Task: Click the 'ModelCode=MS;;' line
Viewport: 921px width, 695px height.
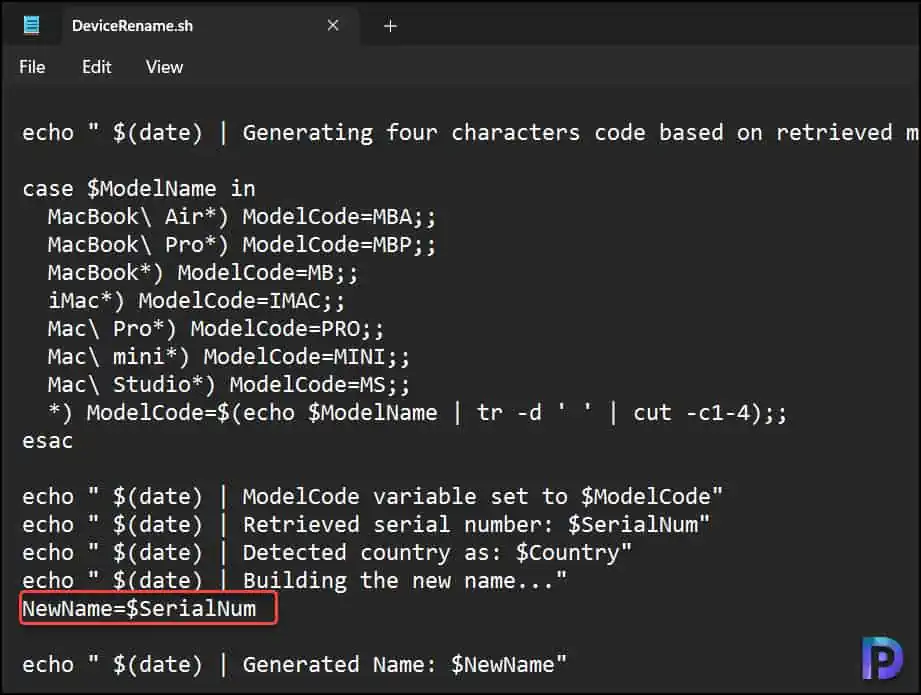Action: click(228, 385)
